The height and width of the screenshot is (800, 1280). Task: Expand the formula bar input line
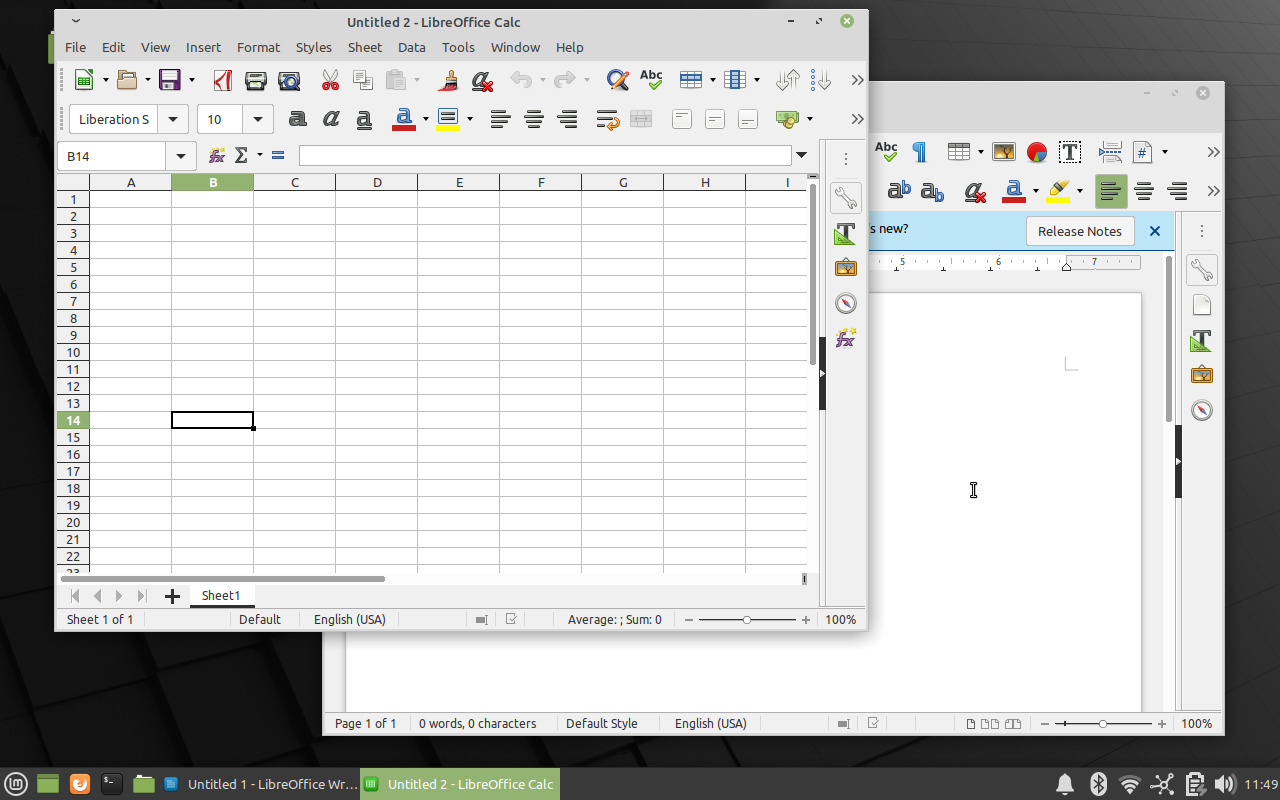tap(801, 156)
